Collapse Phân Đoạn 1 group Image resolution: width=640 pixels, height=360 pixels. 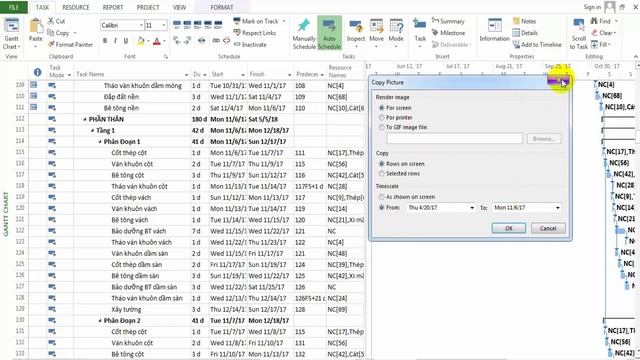tap(100, 142)
